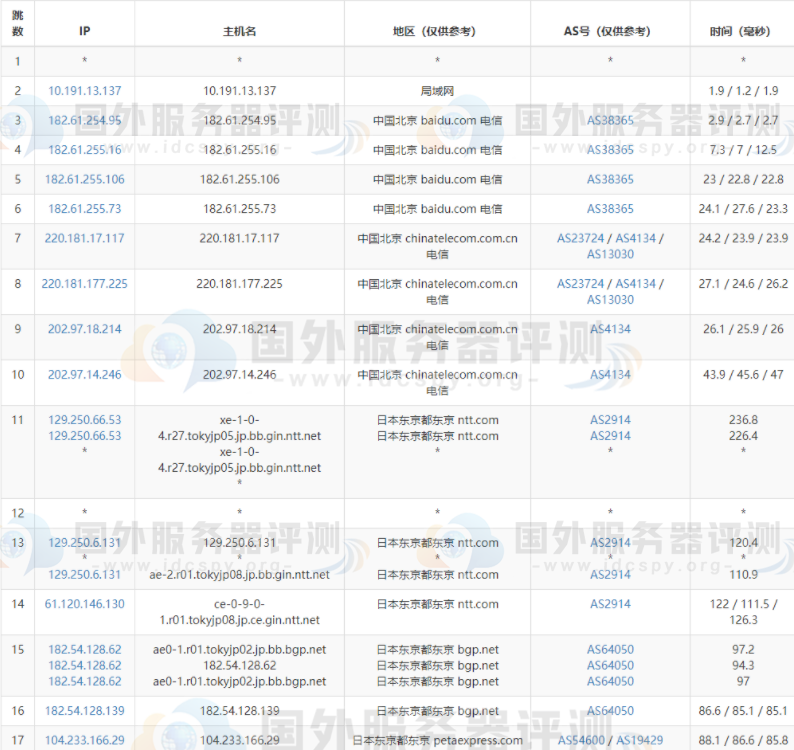Open the AS2914 link in hop 14
The image size is (794, 750).
pos(610,604)
